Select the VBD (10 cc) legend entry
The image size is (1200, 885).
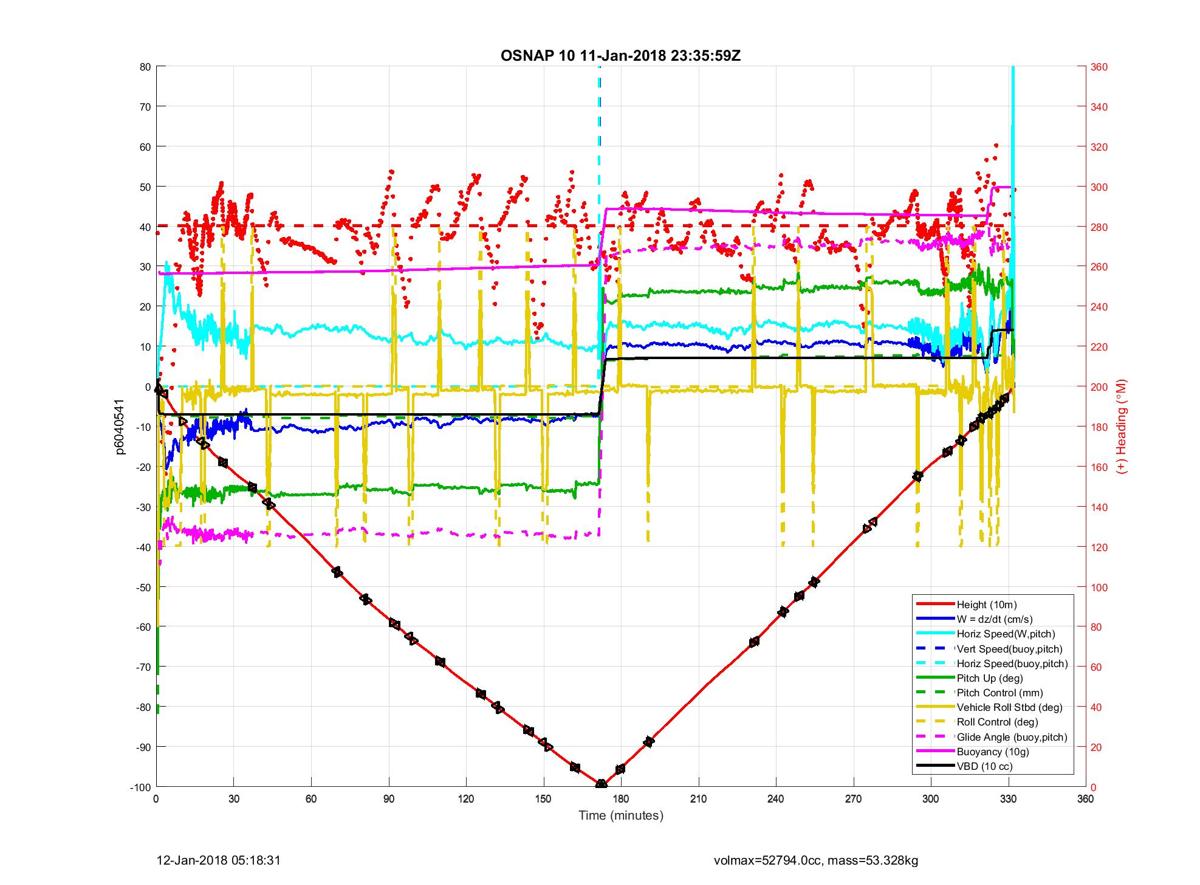pyautogui.click(x=985, y=766)
